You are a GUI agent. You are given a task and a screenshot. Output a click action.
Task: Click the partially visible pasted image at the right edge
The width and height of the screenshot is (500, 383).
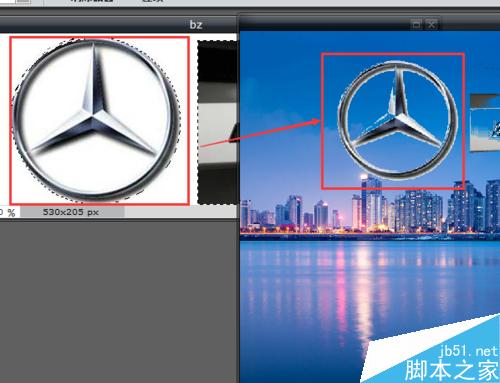[485, 122]
